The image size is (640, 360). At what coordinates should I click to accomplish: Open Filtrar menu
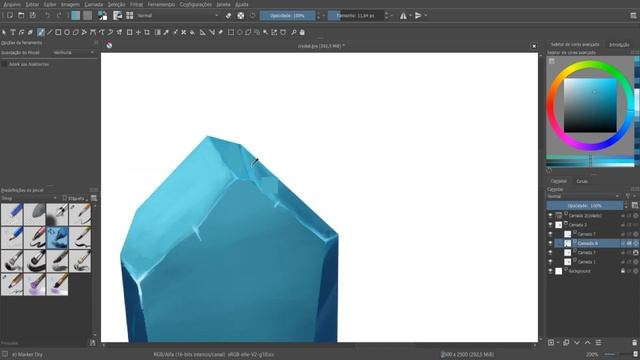coord(136,4)
